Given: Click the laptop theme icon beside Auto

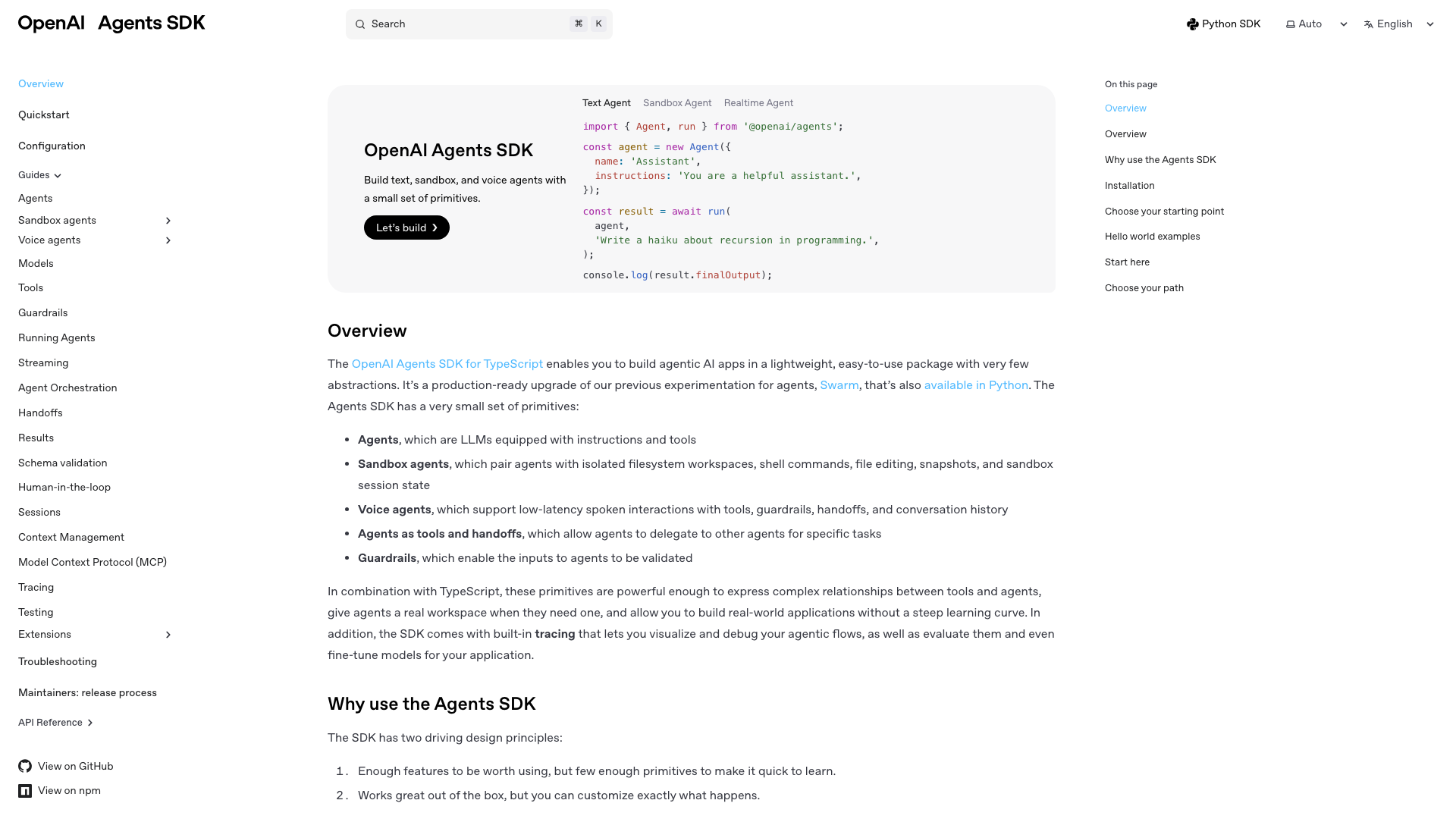Looking at the screenshot, I should click(x=1291, y=24).
